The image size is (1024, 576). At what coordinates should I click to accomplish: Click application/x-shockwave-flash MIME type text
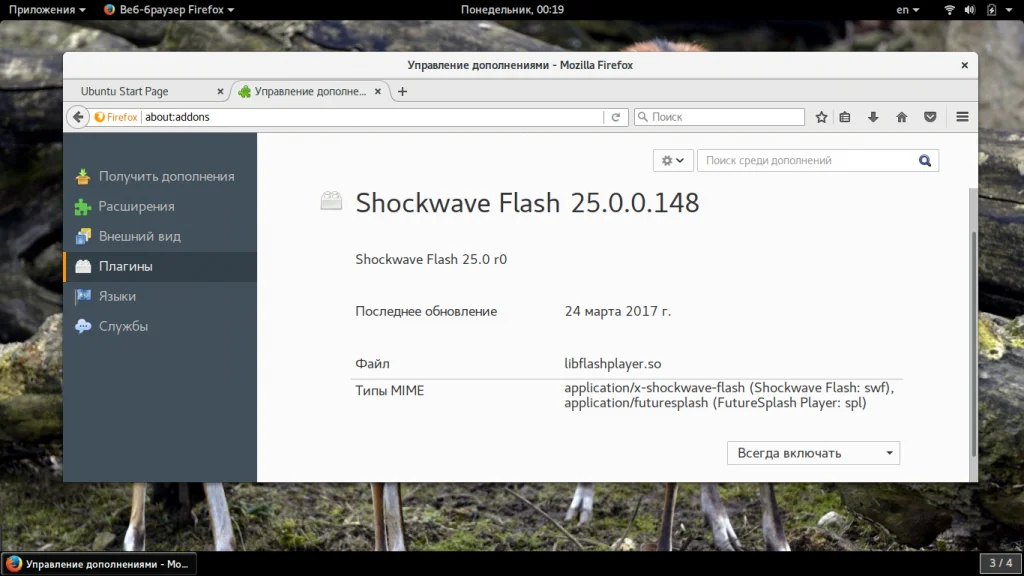[x=729, y=388]
